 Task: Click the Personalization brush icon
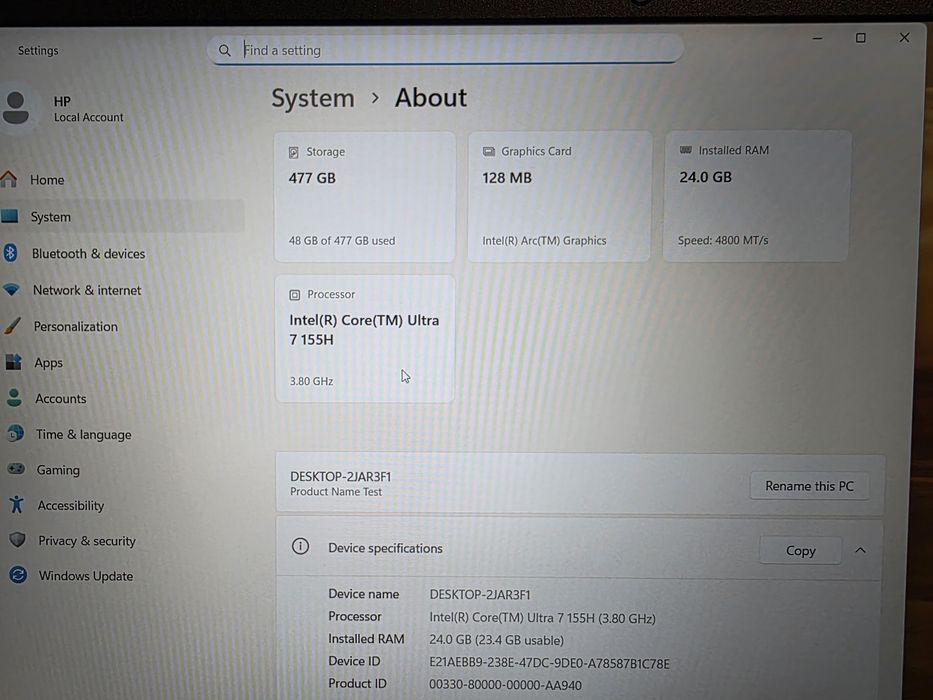click(x=12, y=325)
